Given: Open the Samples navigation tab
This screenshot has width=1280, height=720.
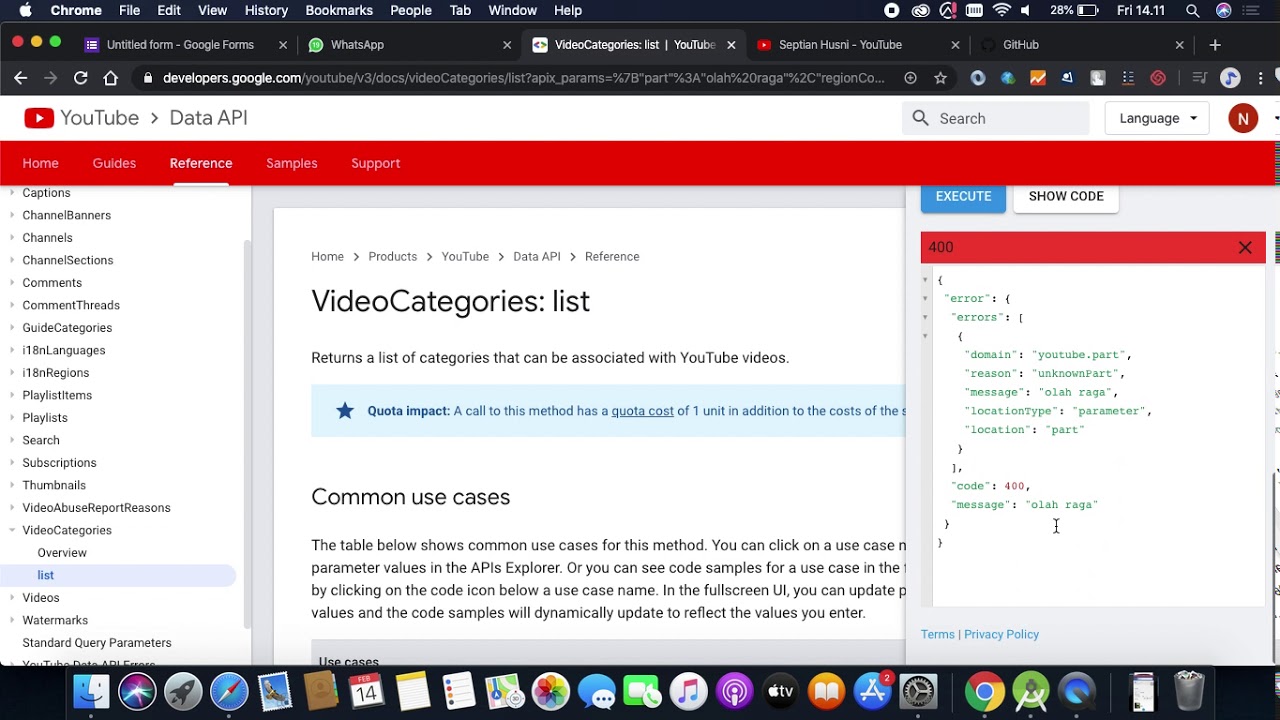Looking at the screenshot, I should (291, 163).
